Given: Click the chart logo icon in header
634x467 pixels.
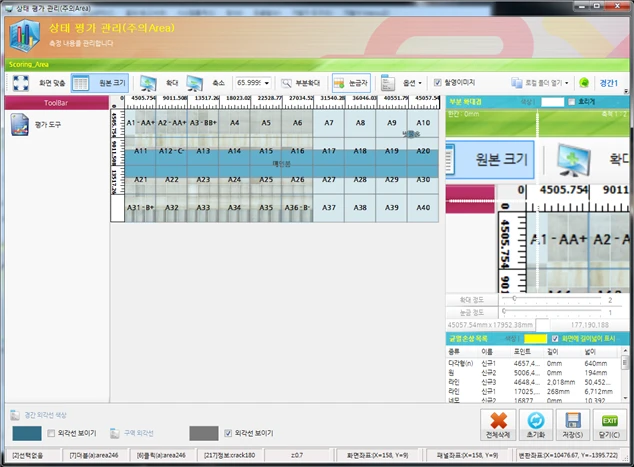Looking at the screenshot, I should (x=25, y=36).
